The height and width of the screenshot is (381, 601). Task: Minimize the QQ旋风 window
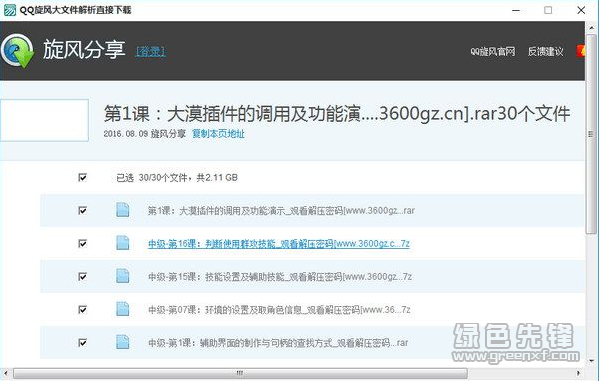(x=516, y=10)
